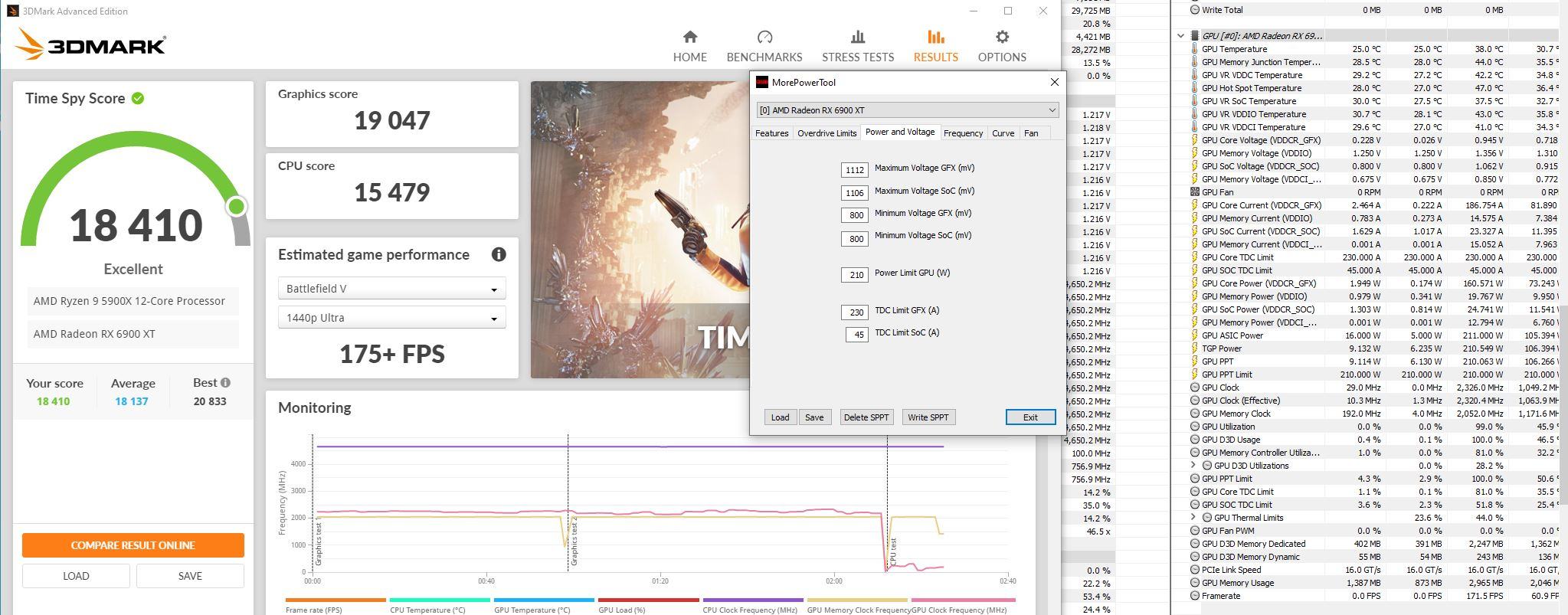The image size is (1568, 615).
Task: Open the Battlefield V game dropdown
Action: click(x=391, y=289)
